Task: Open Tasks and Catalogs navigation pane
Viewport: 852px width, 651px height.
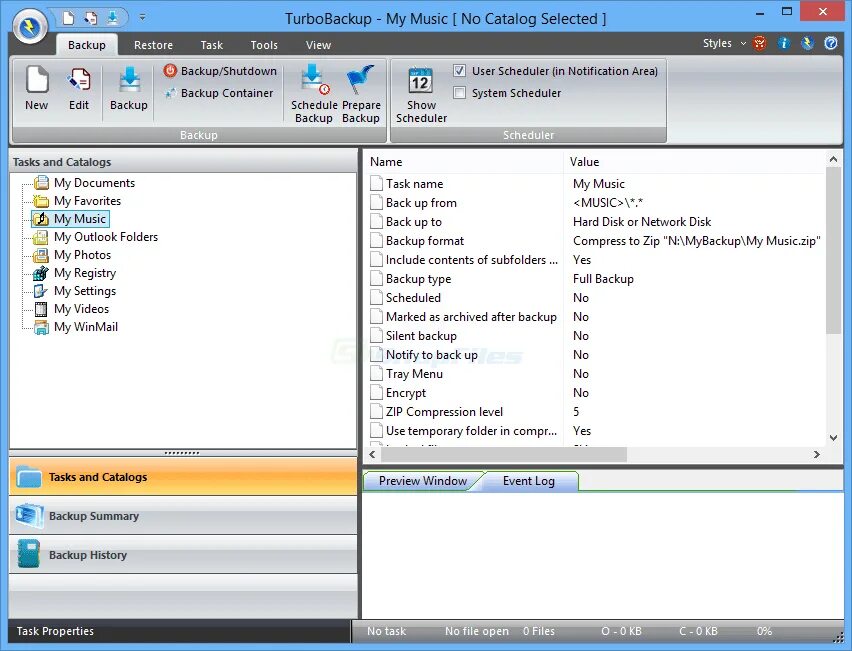Action: point(183,477)
